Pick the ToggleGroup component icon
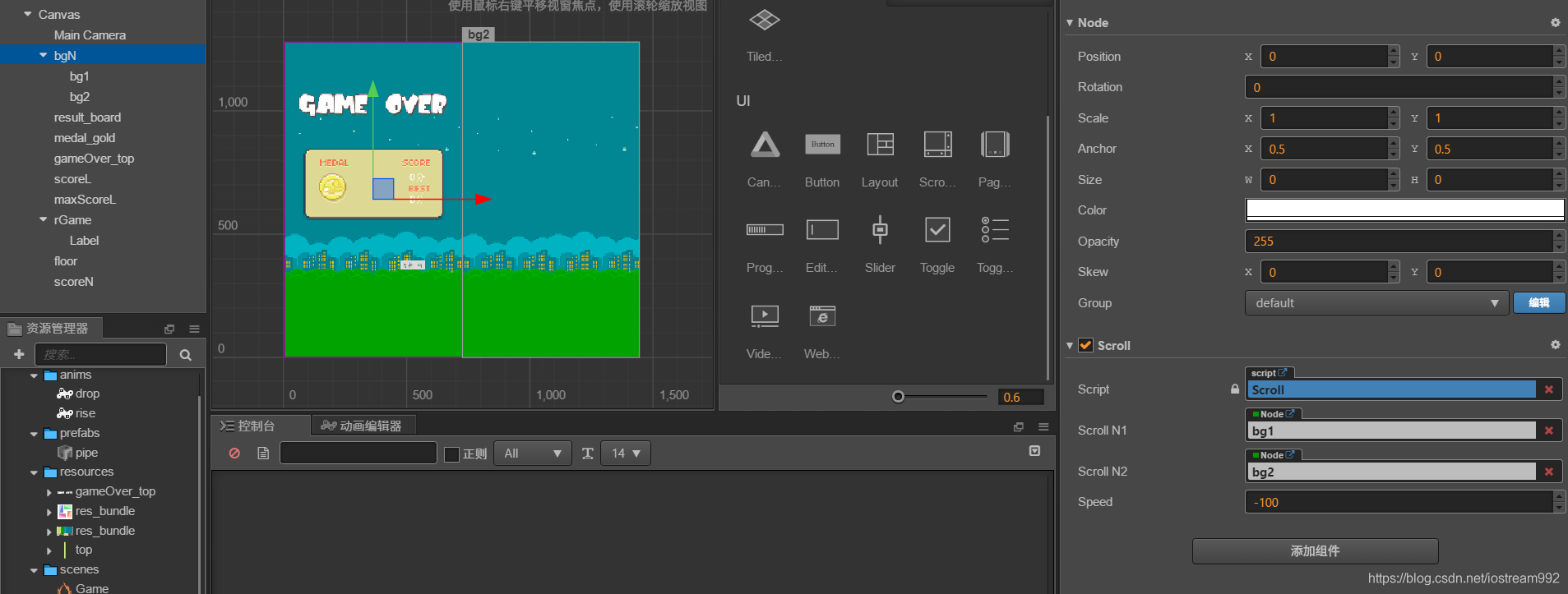 [995, 230]
